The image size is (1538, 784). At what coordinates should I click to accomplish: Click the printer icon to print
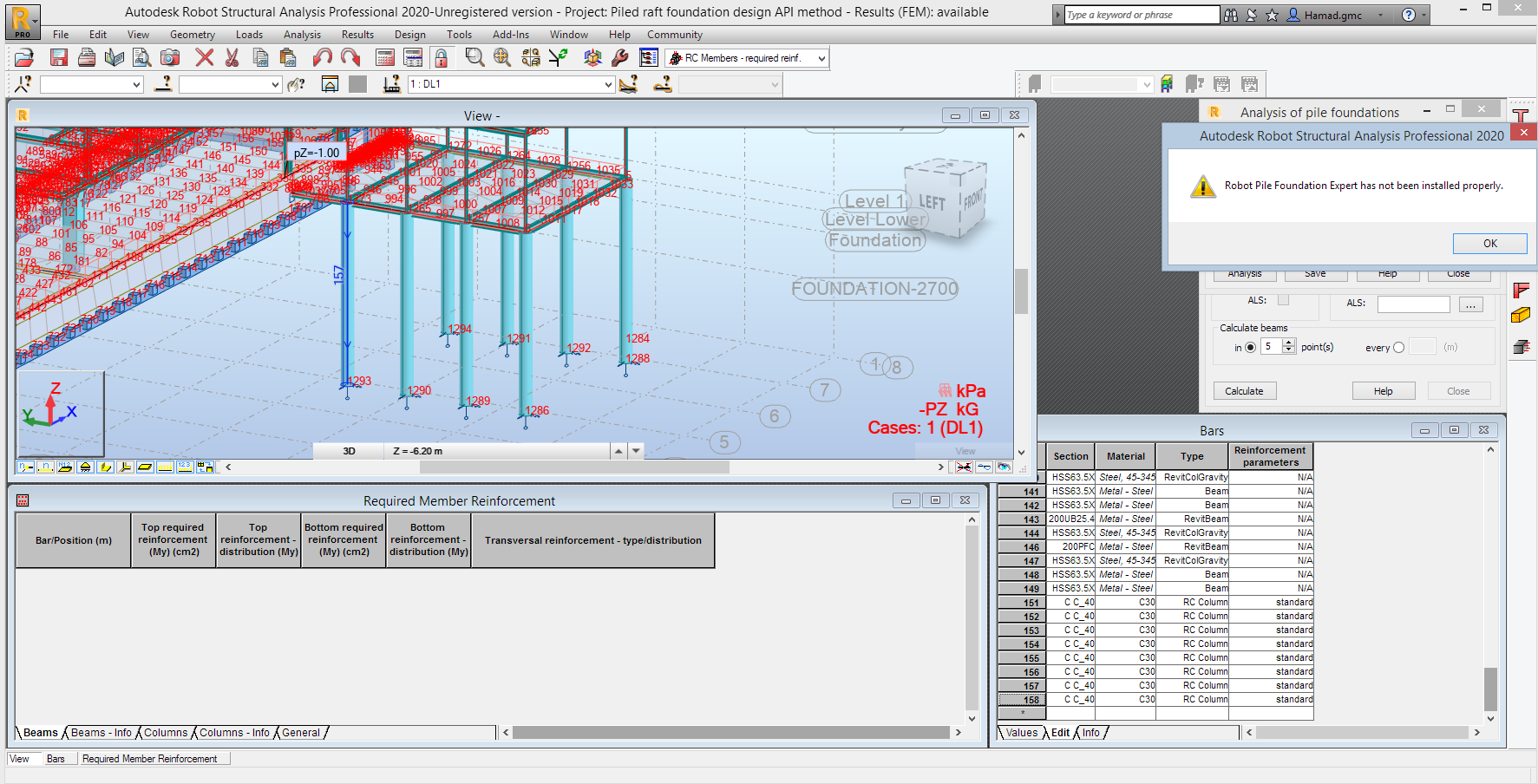[87, 57]
